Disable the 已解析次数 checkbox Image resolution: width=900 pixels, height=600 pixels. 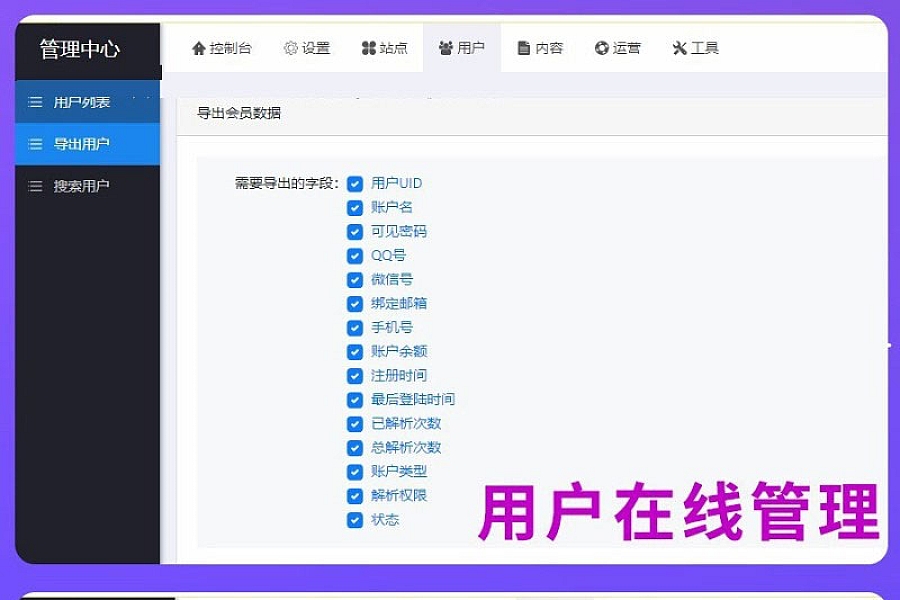(x=355, y=424)
